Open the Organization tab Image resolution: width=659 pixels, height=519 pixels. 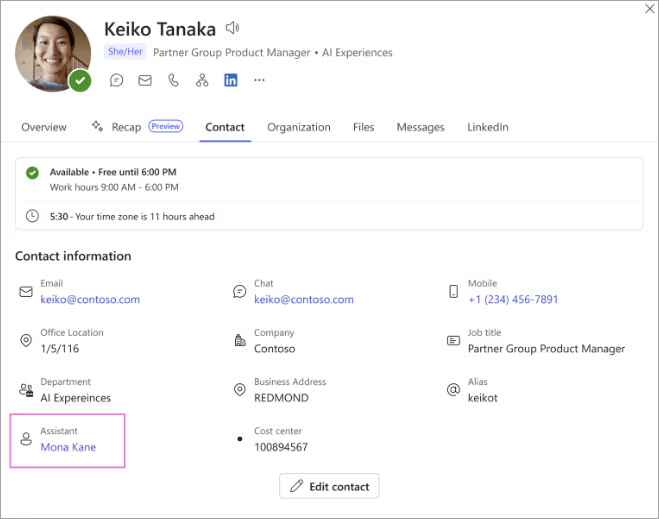coord(299,127)
